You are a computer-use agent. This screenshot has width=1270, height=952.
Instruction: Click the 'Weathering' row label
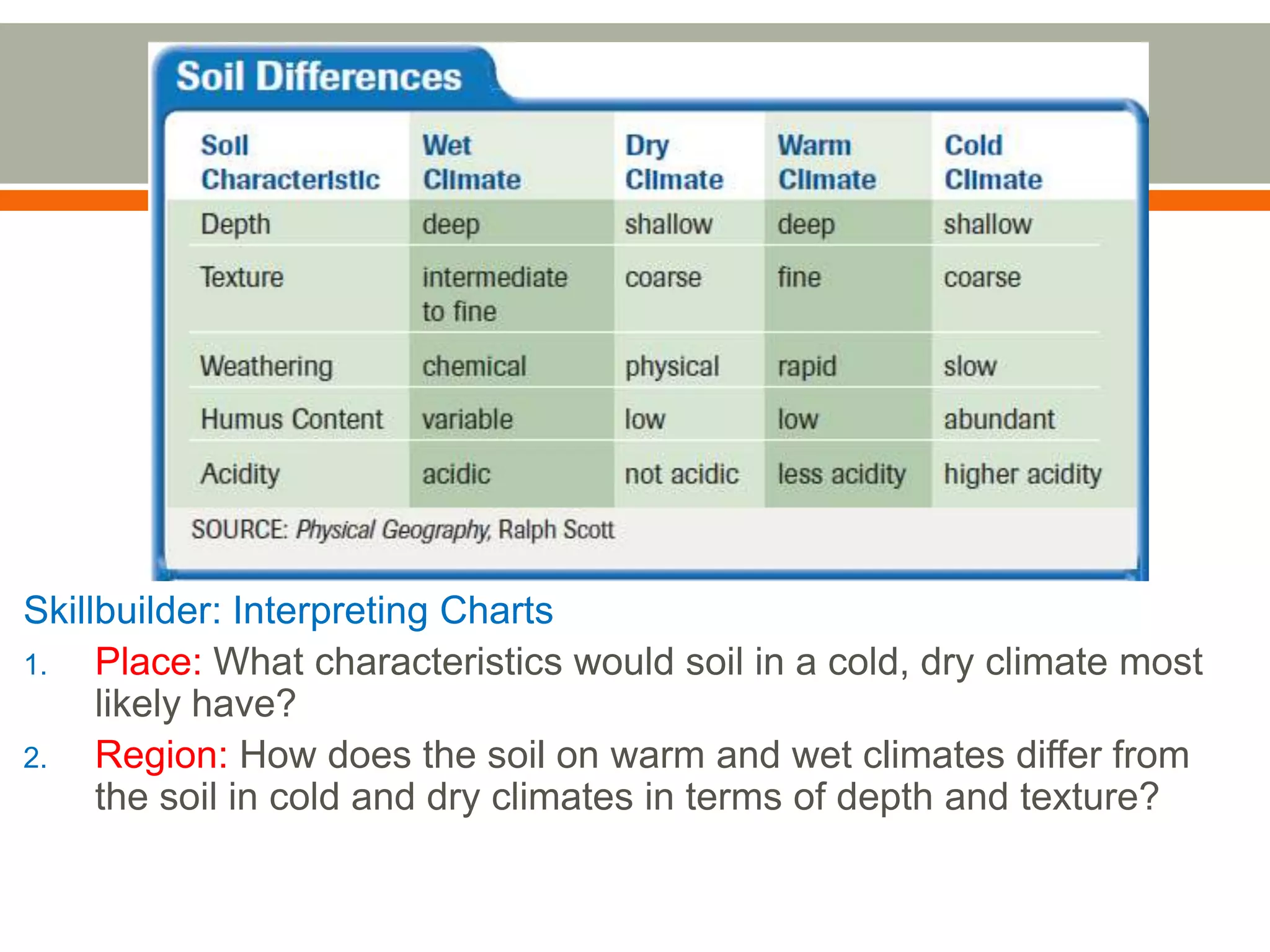point(267,366)
